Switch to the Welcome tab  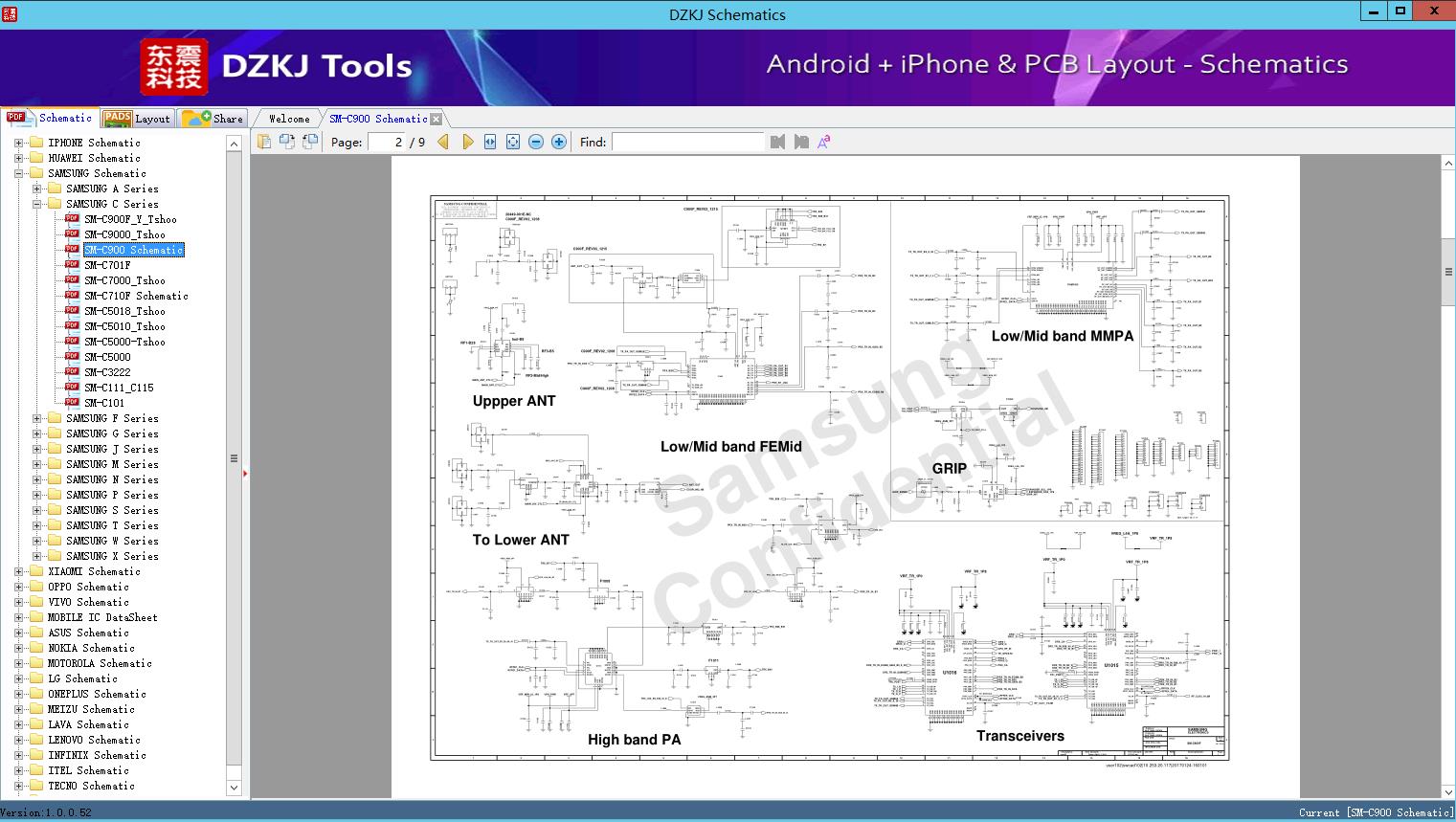point(289,119)
